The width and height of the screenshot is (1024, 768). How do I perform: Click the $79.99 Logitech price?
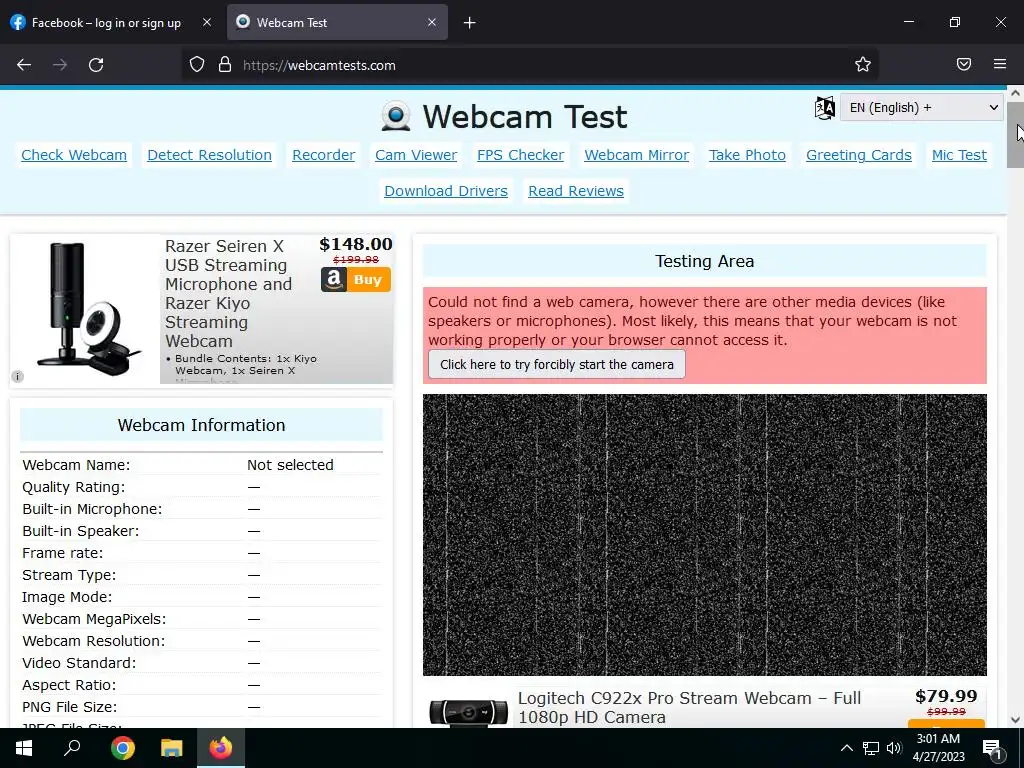click(946, 696)
